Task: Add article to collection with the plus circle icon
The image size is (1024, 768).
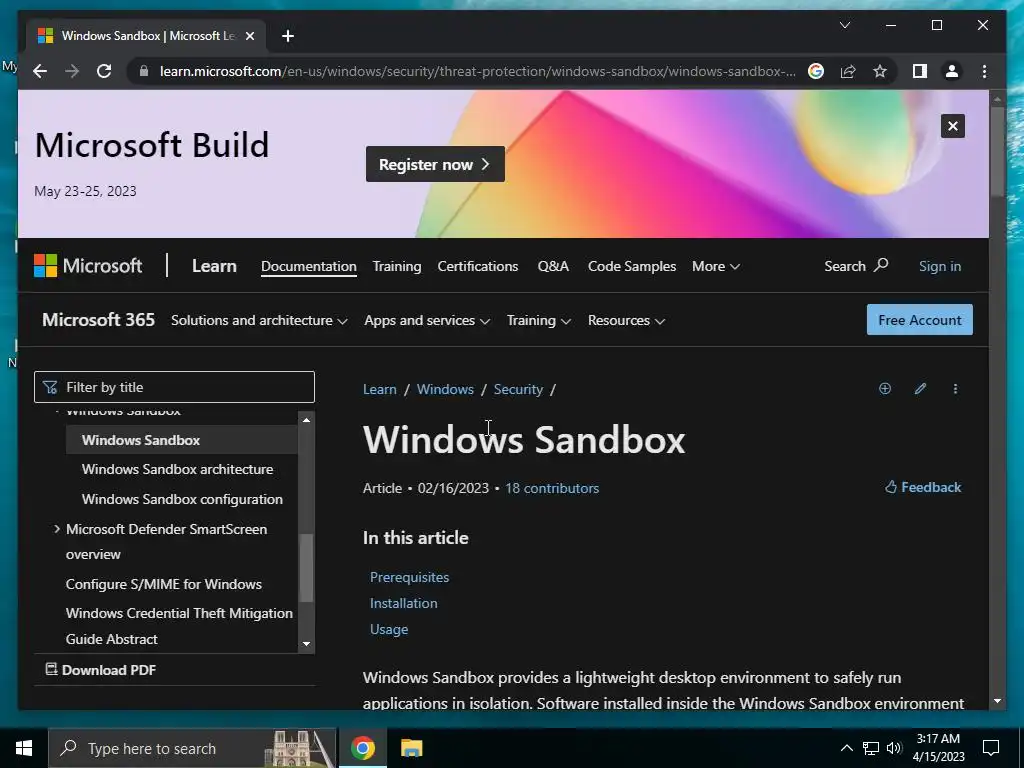Action: tap(885, 389)
